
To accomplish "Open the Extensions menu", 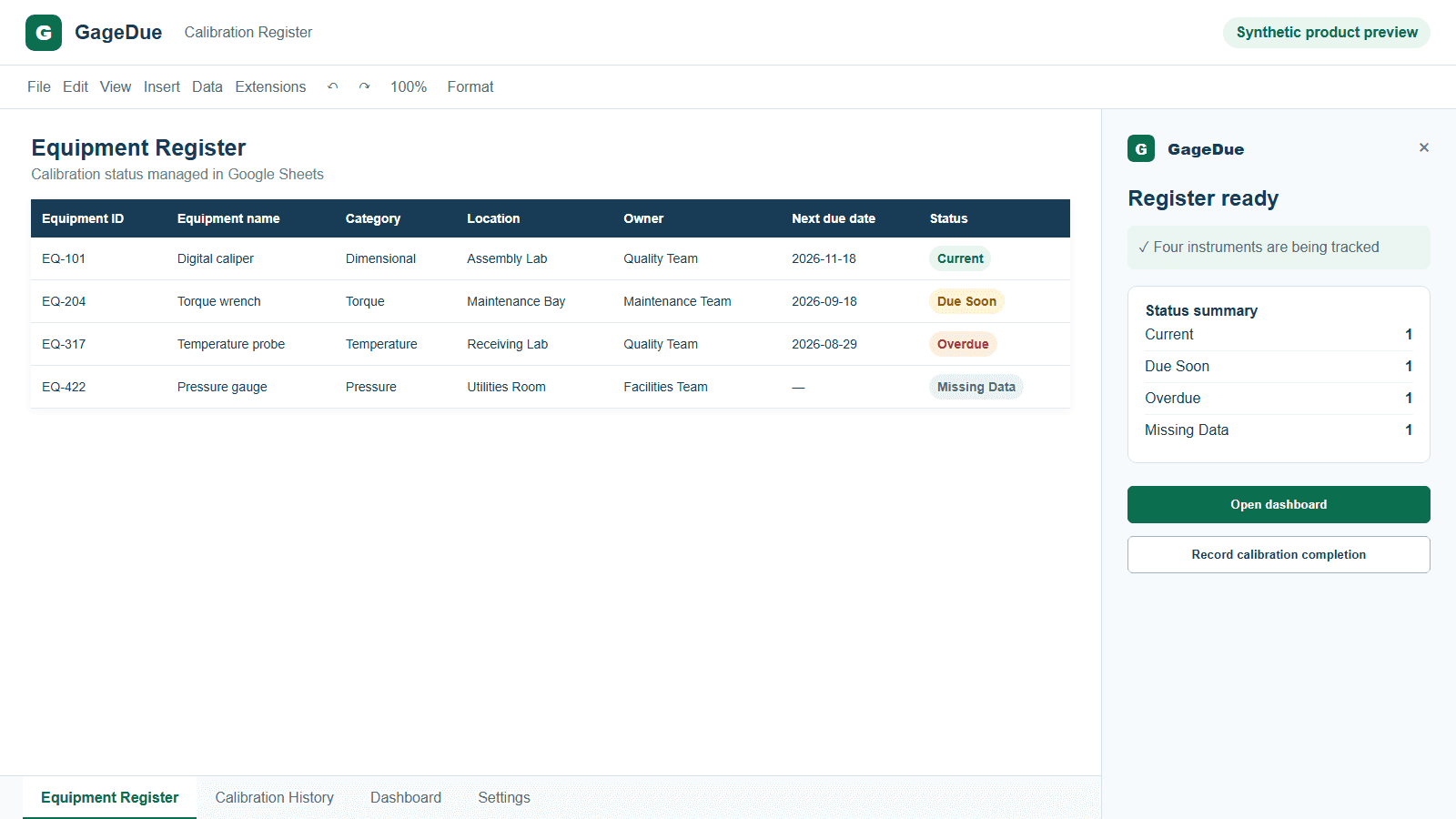I will [270, 86].
